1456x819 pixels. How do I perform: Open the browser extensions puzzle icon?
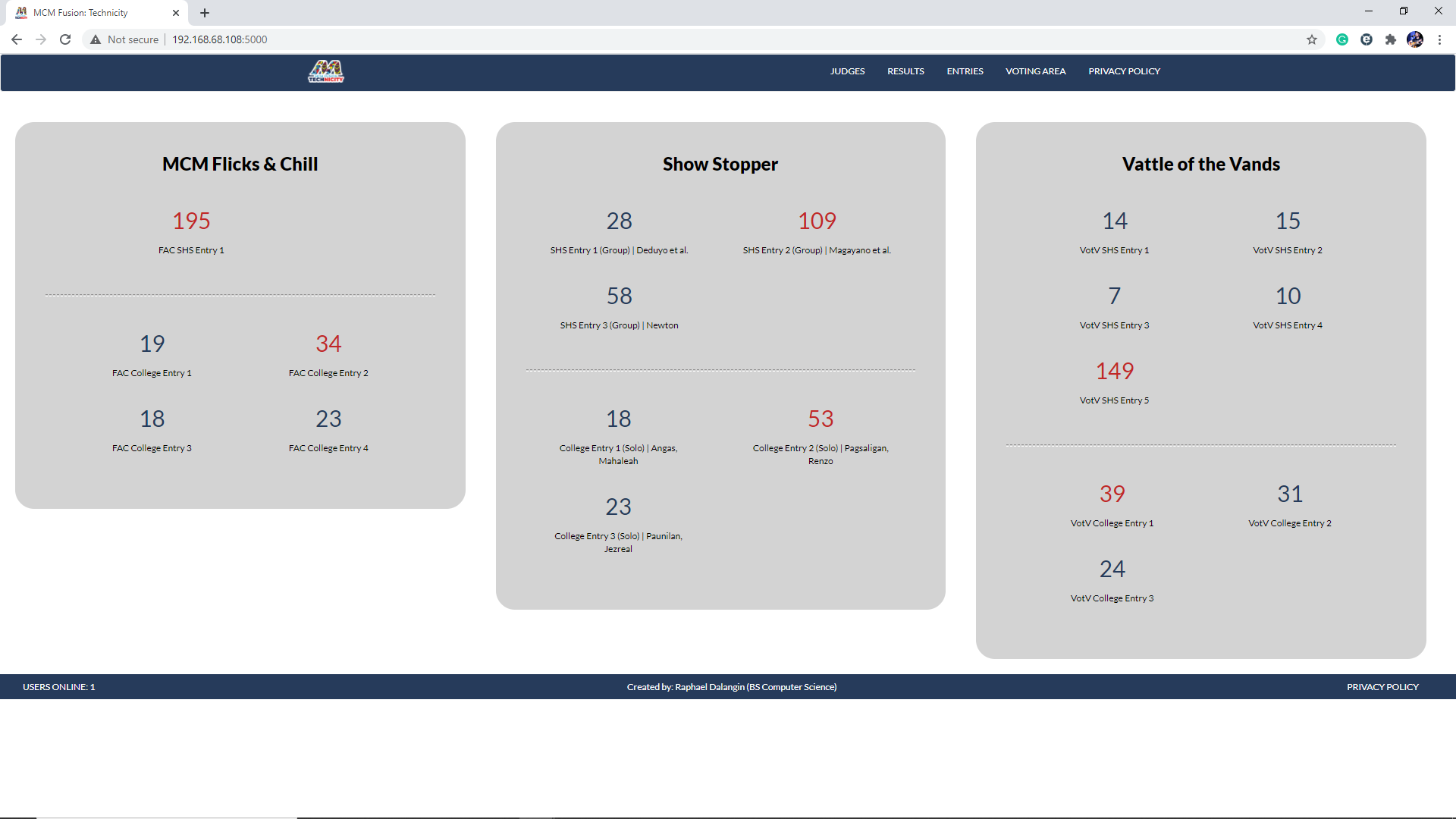[x=1392, y=39]
